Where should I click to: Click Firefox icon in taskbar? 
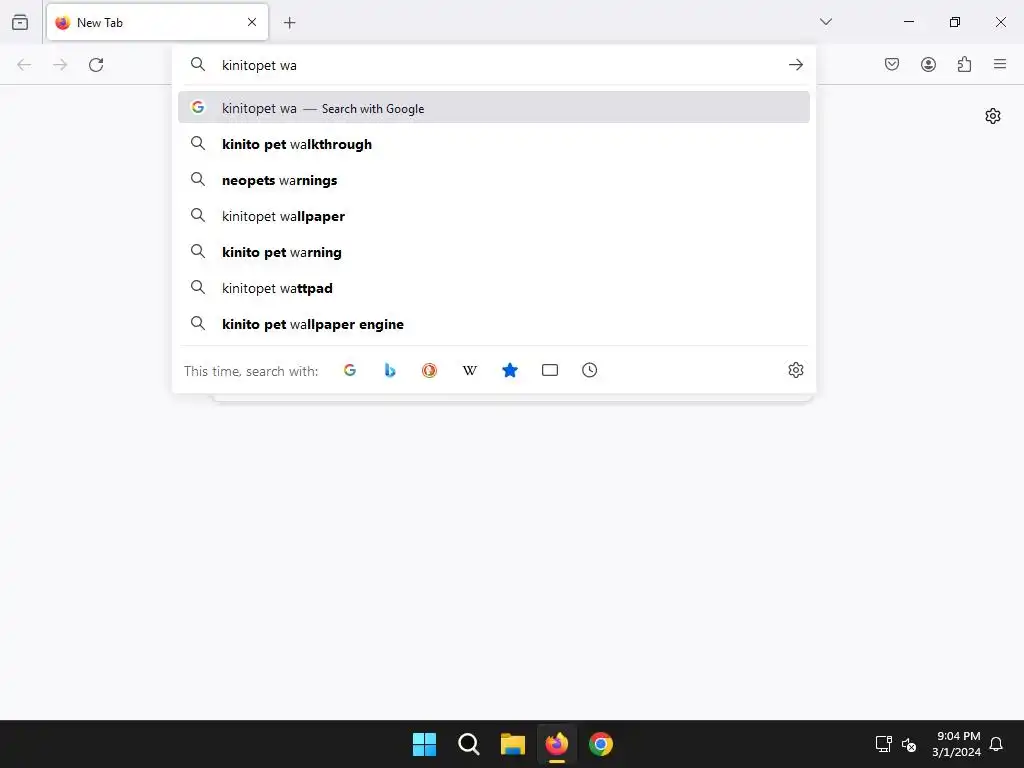[556, 744]
